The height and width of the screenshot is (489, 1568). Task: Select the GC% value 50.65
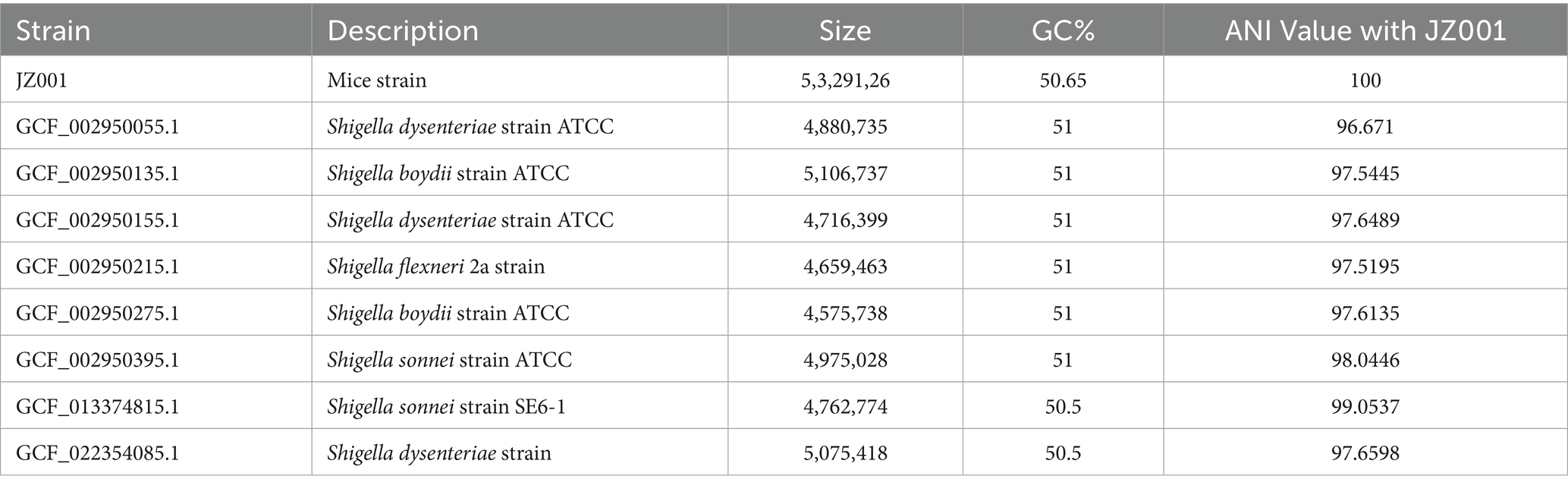click(x=1063, y=80)
